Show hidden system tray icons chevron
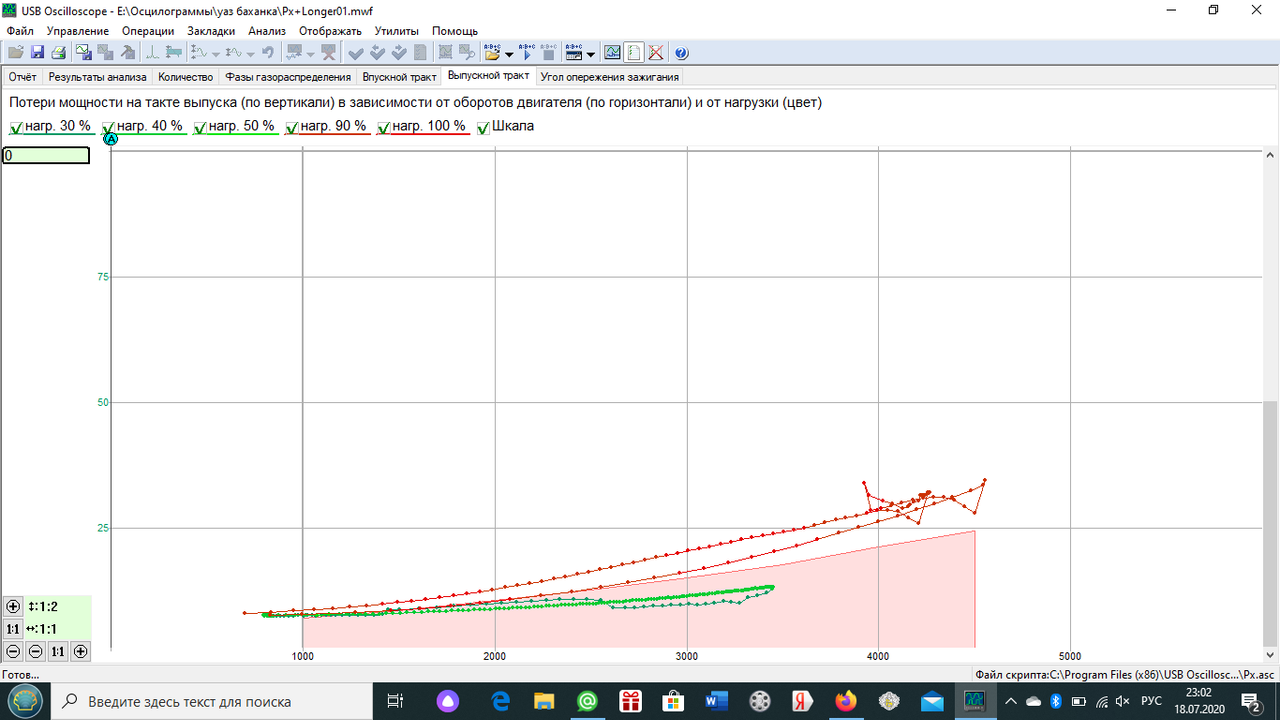1280x720 pixels. coord(1011,701)
